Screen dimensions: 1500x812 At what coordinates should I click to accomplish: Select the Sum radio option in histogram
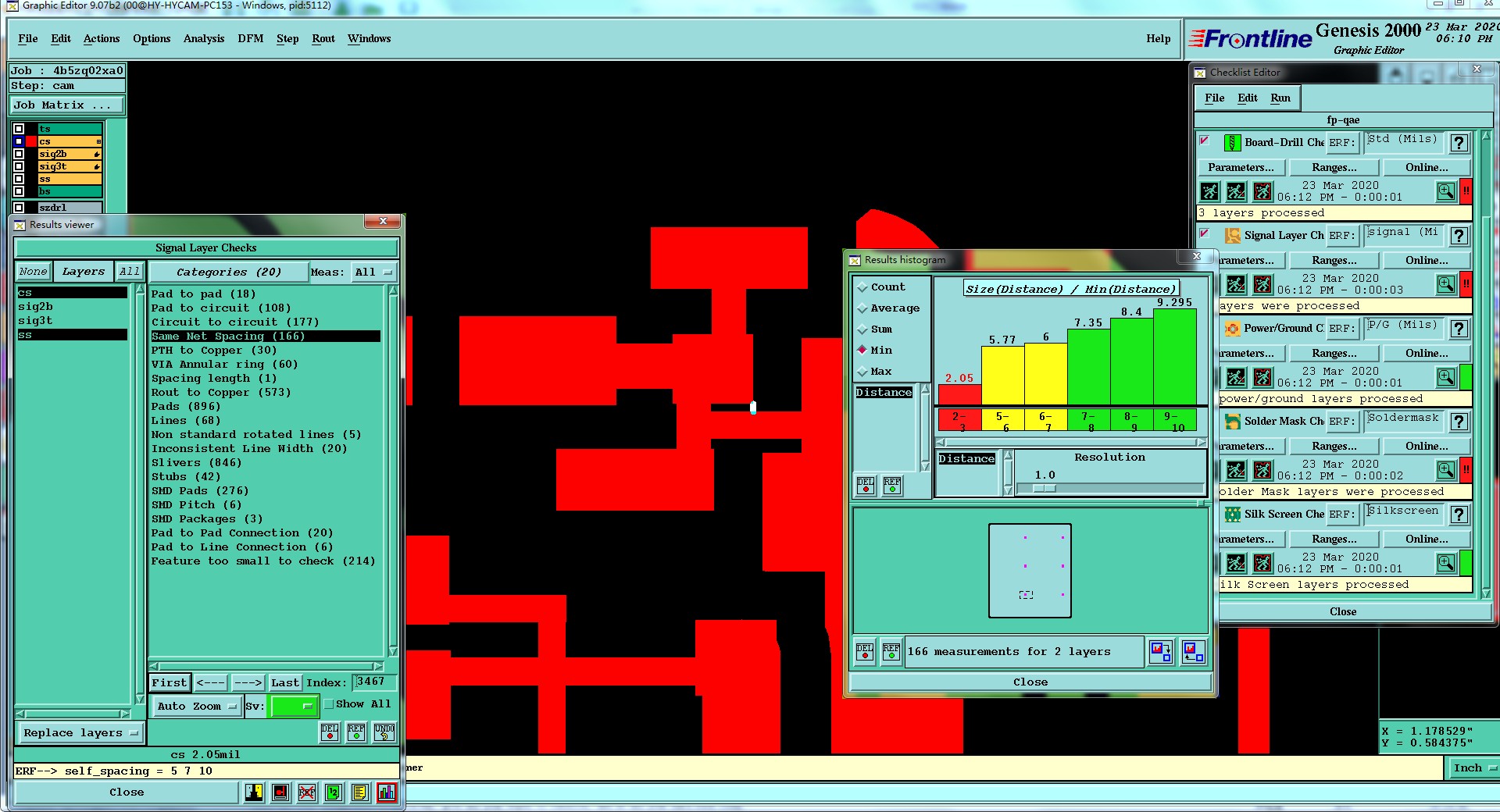click(x=862, y=330)
